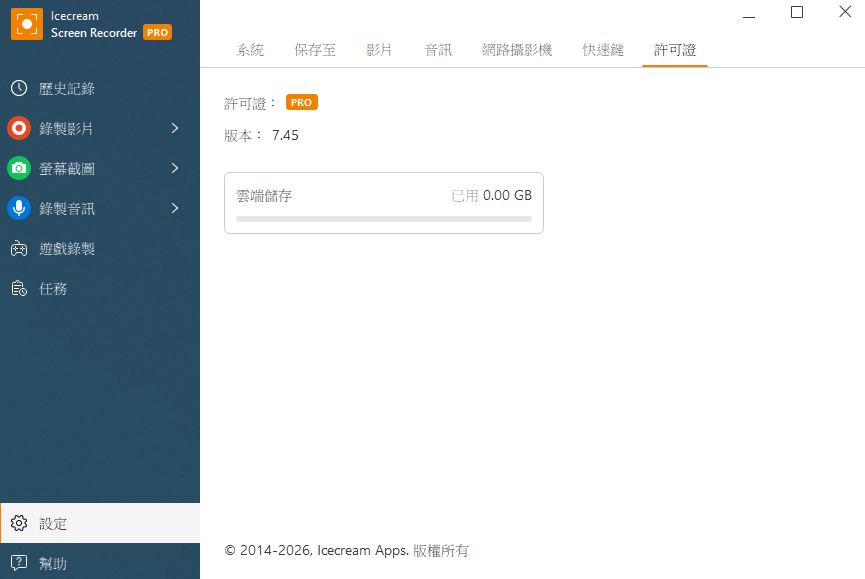Click the blue 錄製音訊 microphone icon
Image resolution: width=865 pixels, height=579 pixels.
(19, 208)
